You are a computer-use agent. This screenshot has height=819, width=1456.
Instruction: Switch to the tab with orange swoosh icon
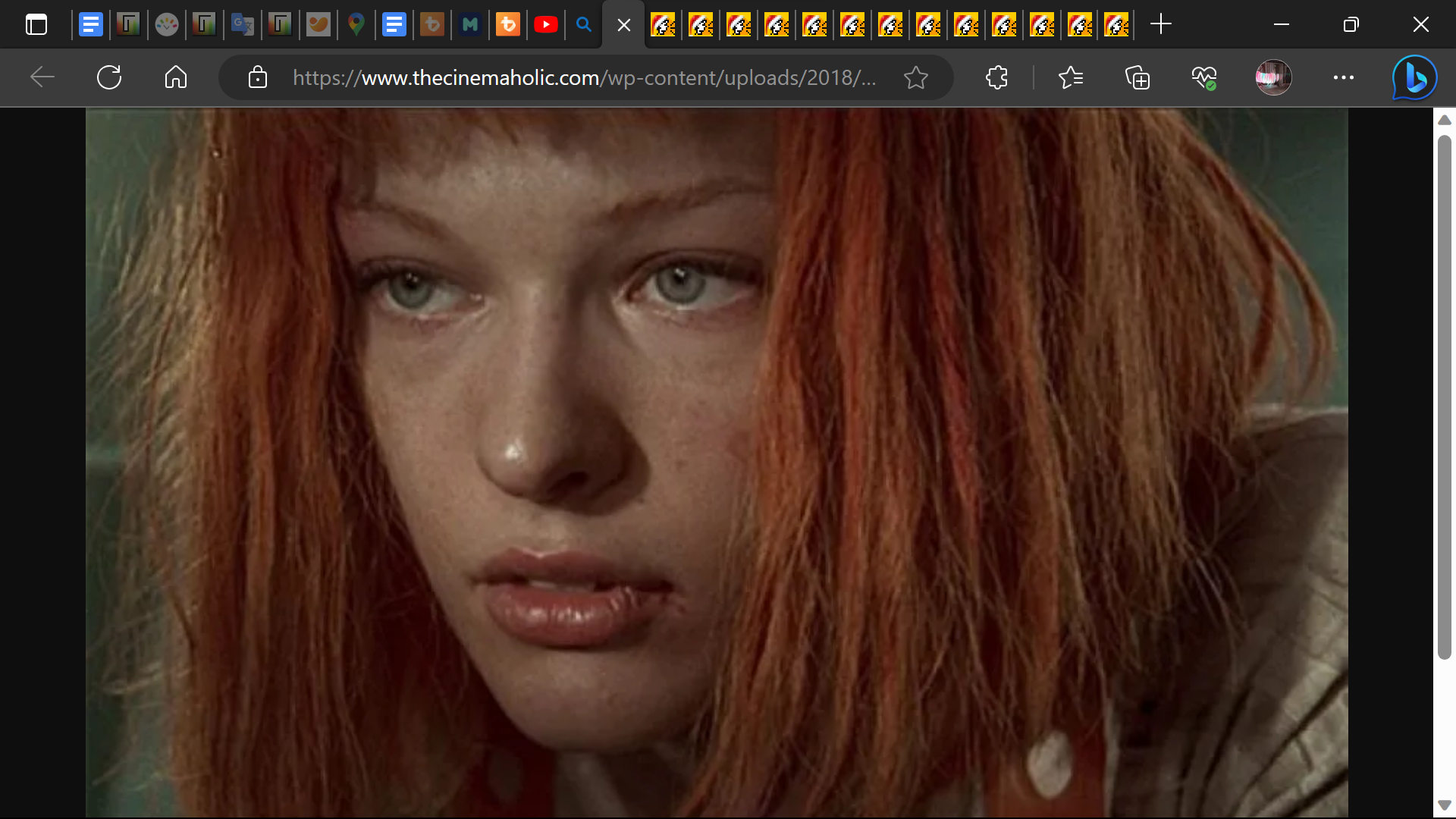pyautogui.click(x=318, y=25)
